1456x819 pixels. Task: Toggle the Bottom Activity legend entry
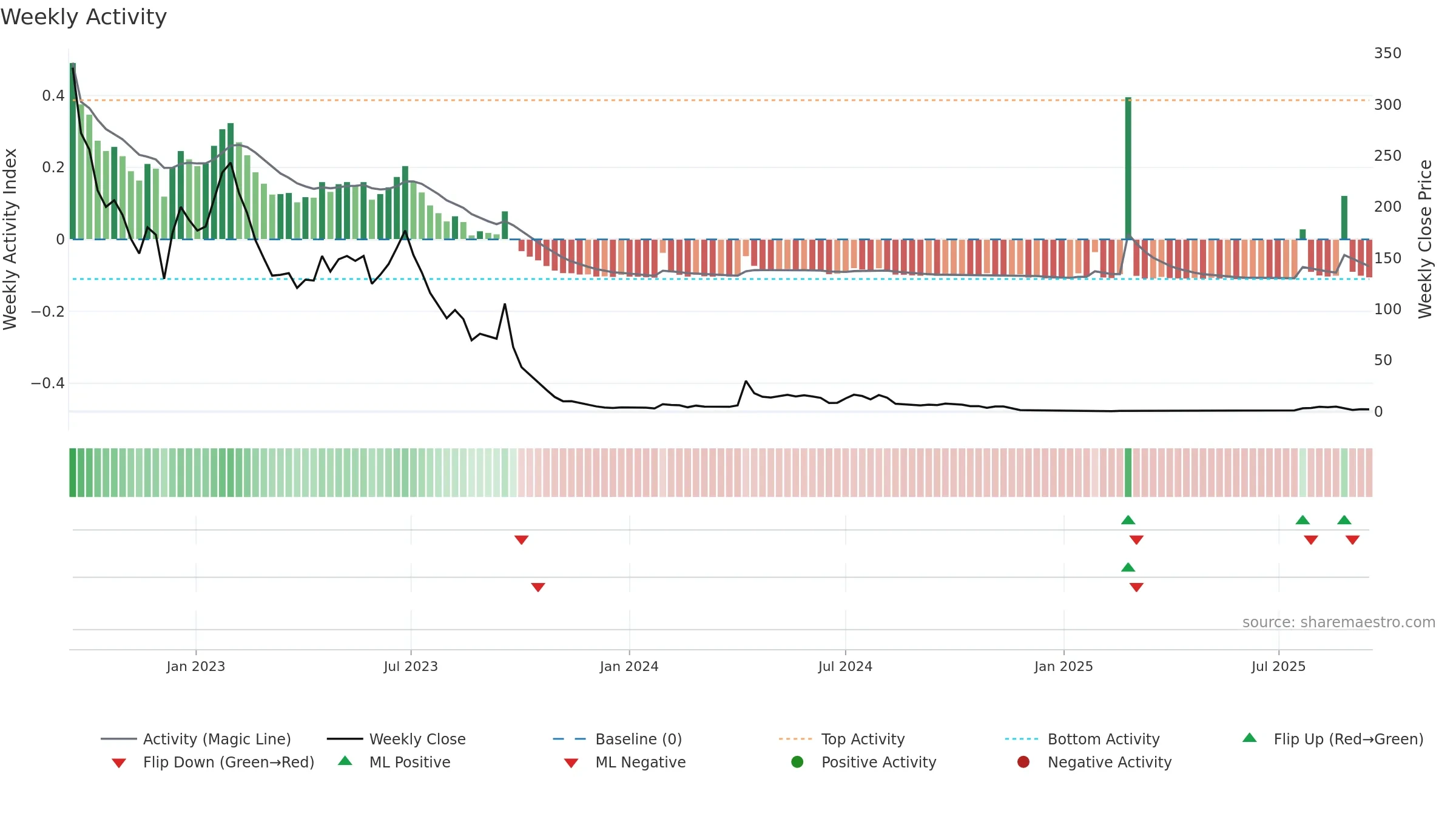[1082, 739]
